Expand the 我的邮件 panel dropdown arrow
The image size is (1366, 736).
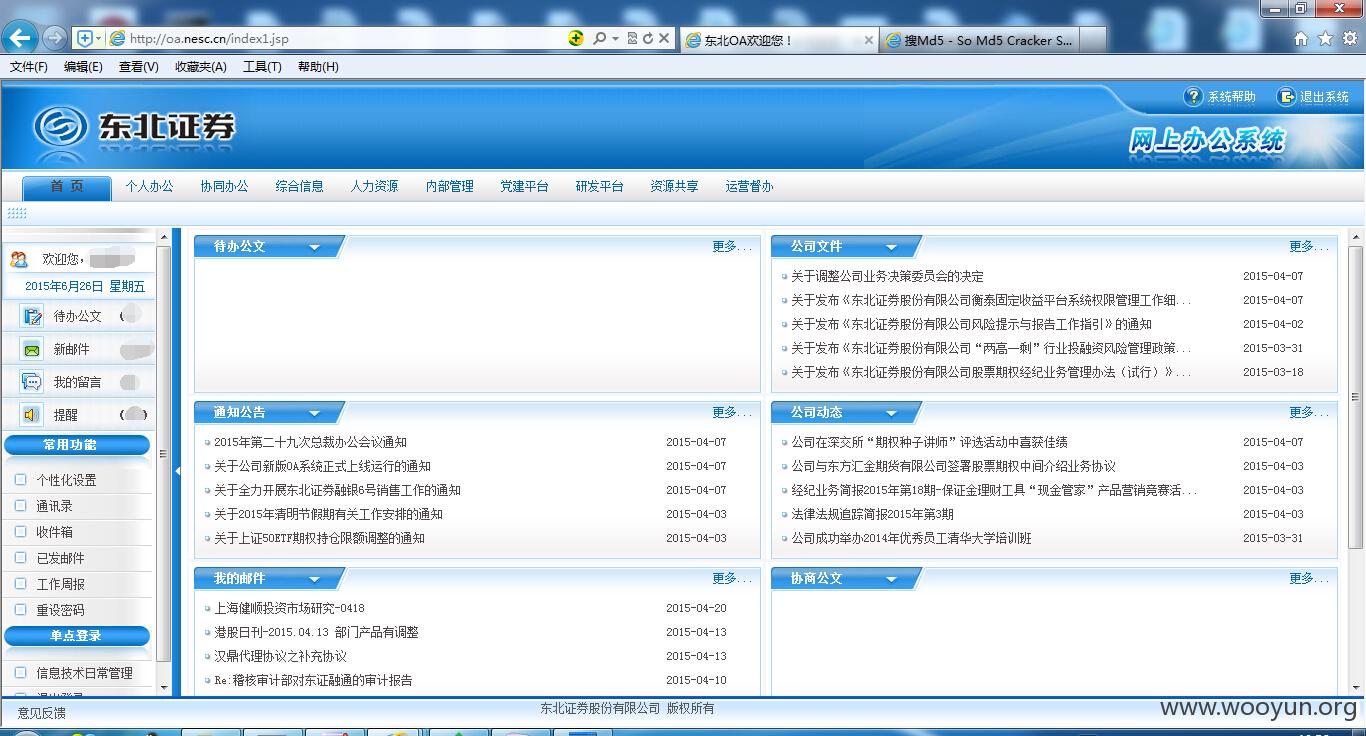click(x=314, y=579)
